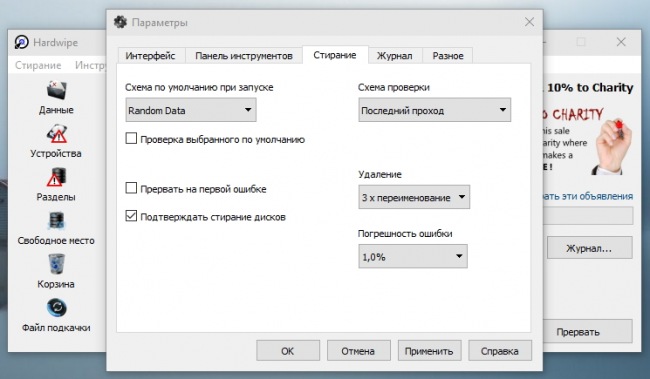Select the Файл подкачки swapfile icon
The image size is (650, 379).
click(x=56, y=308)
